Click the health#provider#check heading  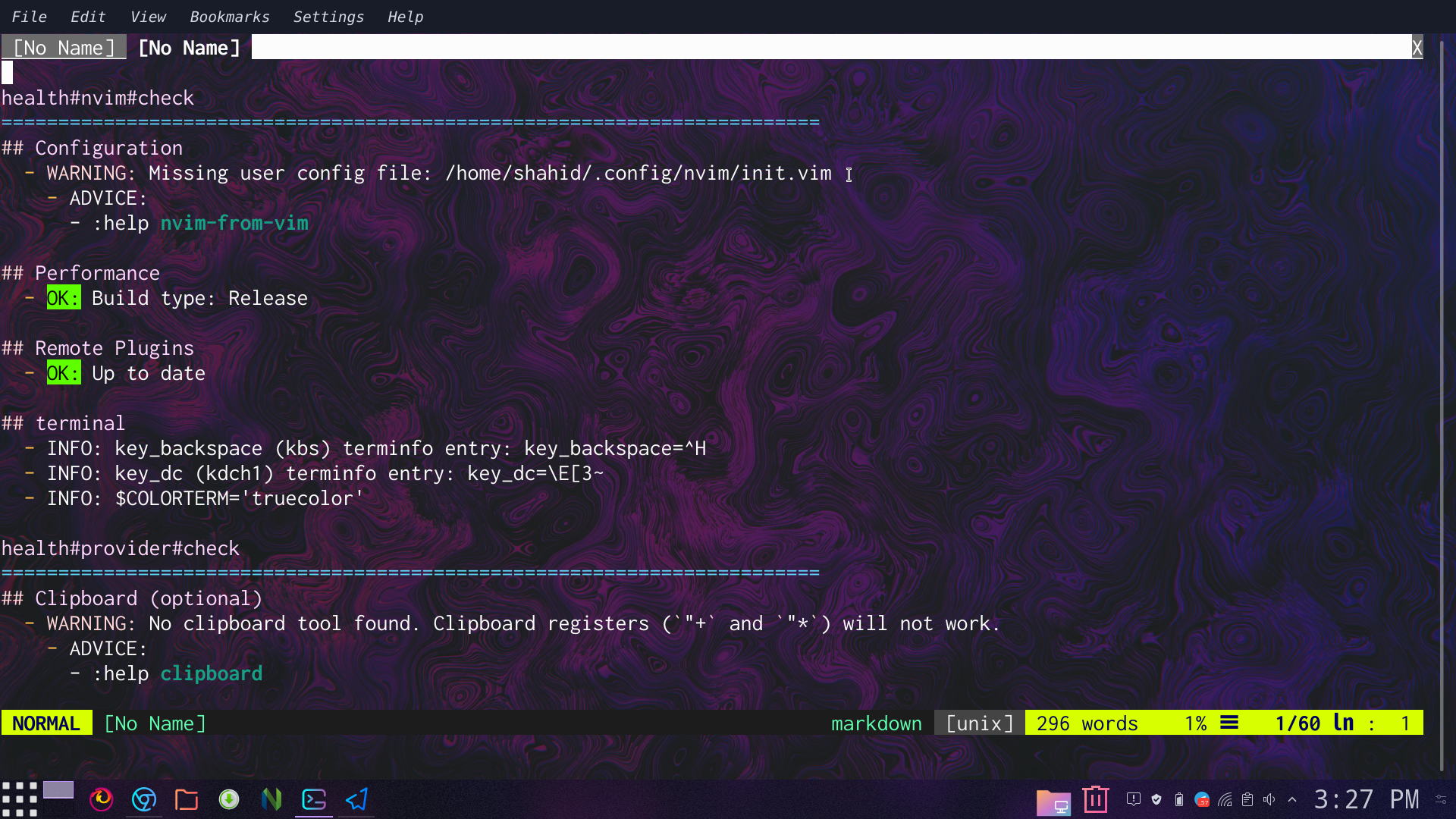[x=121, y=548]
